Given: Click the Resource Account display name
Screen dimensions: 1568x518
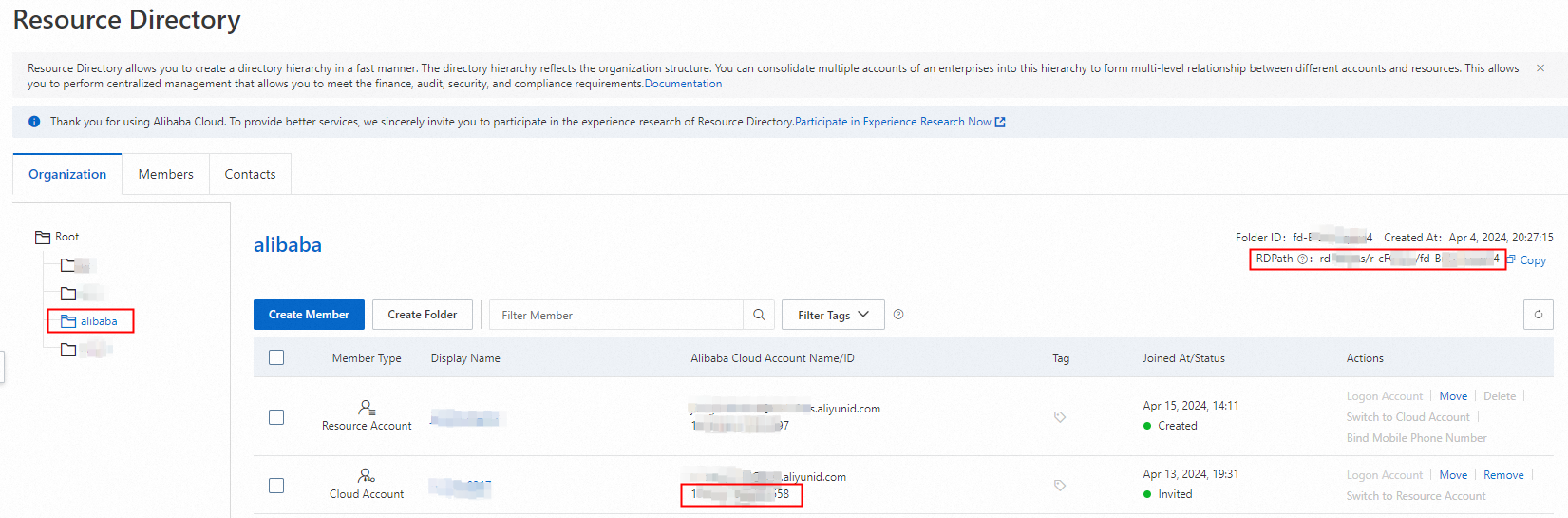Looking at the screenshot, I should 466,418.
